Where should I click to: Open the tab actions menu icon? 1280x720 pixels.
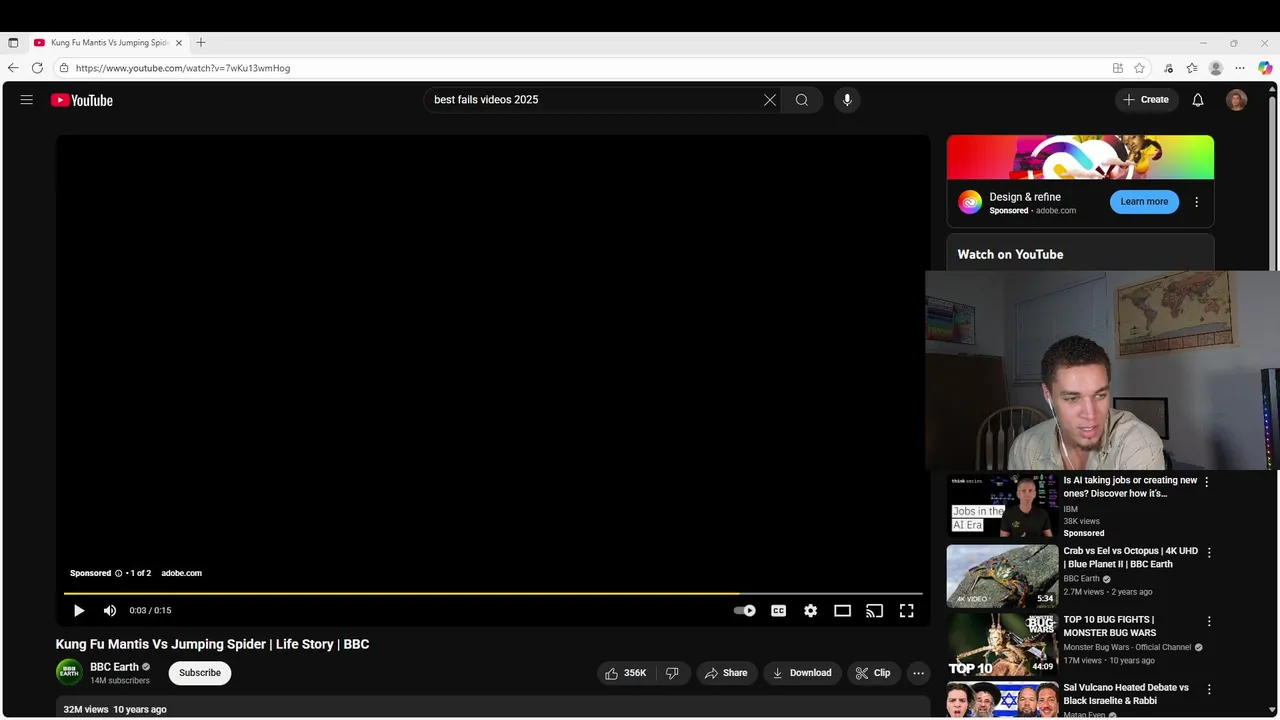(x=13, y=43)
